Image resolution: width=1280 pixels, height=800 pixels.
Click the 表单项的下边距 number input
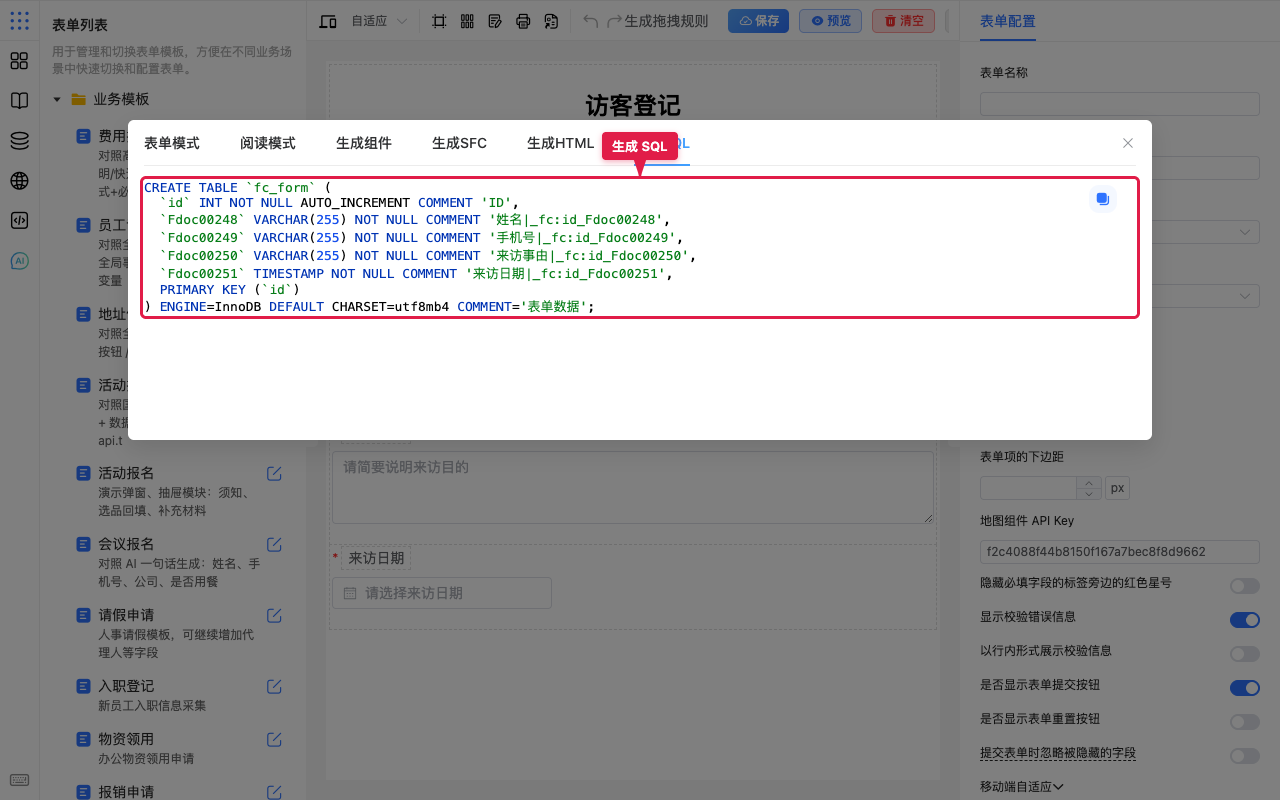pos(1028,488)
